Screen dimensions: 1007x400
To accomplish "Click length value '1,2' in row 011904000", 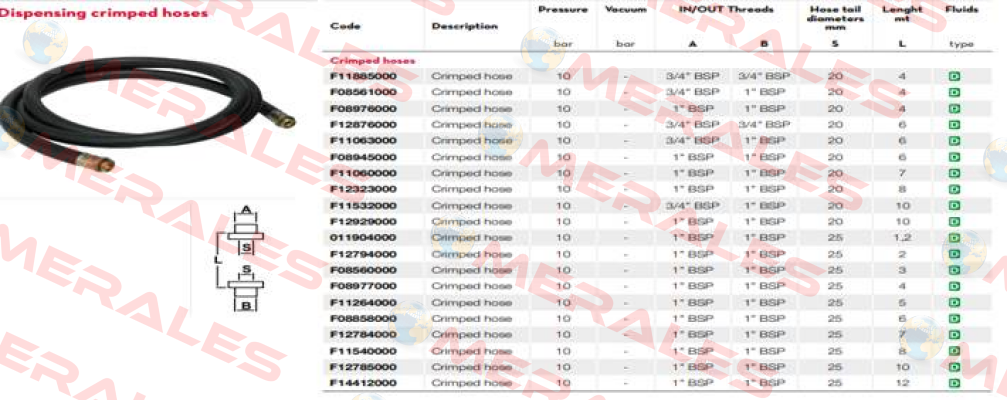I will click(902, 238).
